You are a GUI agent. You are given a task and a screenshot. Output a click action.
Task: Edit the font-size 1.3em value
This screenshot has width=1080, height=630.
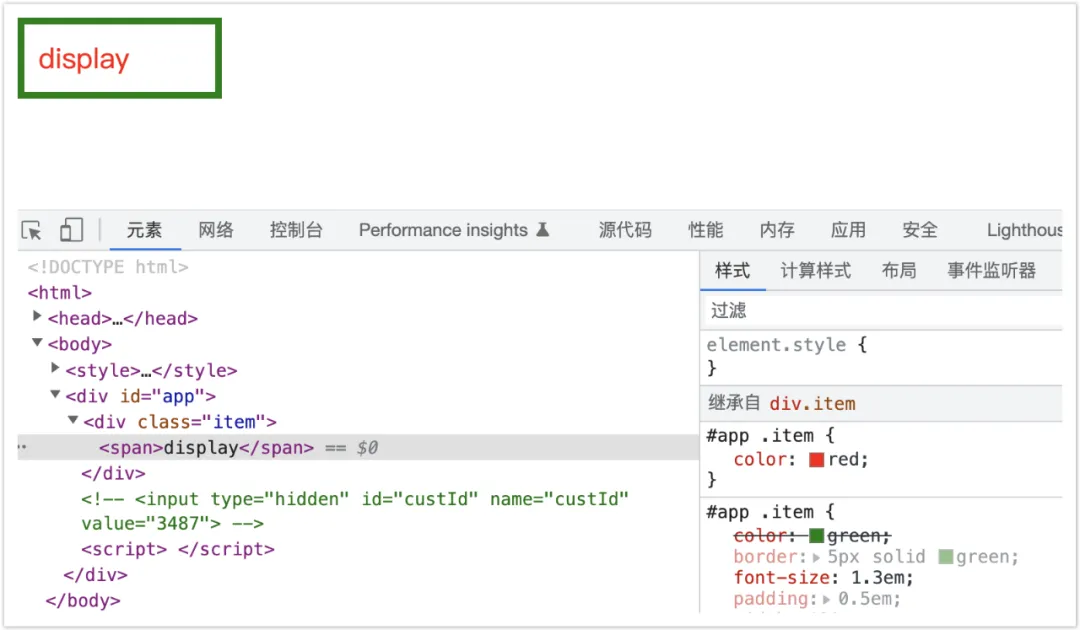878,577
